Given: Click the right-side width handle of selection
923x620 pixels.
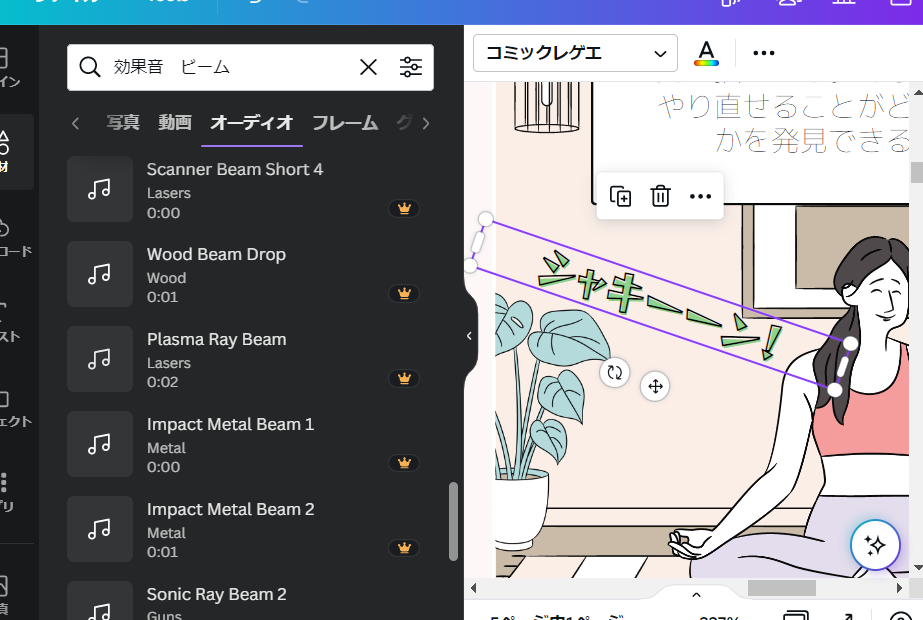Looking at the screenshot, I should click(x=843, y=366).
